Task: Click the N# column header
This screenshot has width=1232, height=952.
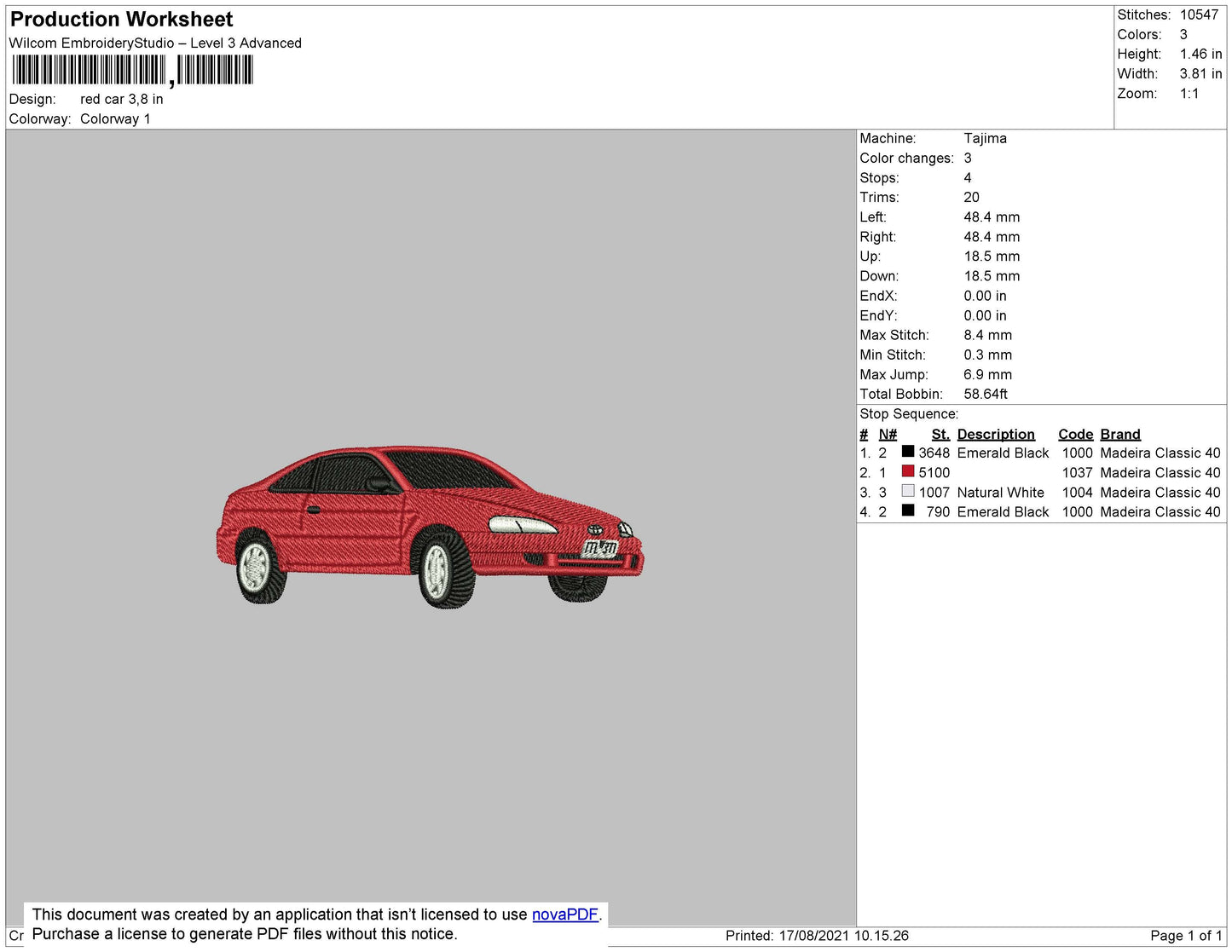Action: coord(888,435)
